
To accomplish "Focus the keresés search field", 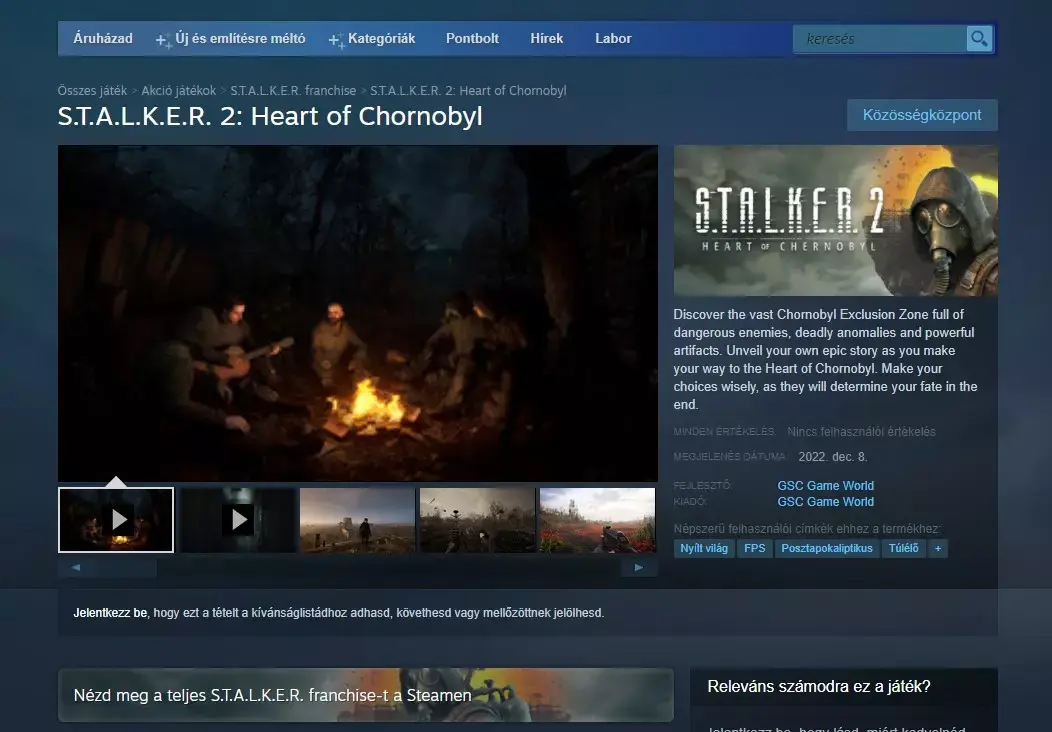I will (880, 39).
